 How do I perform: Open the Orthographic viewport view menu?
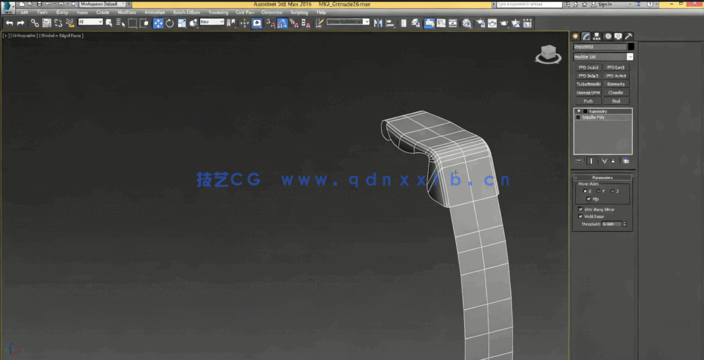point(24,35)
